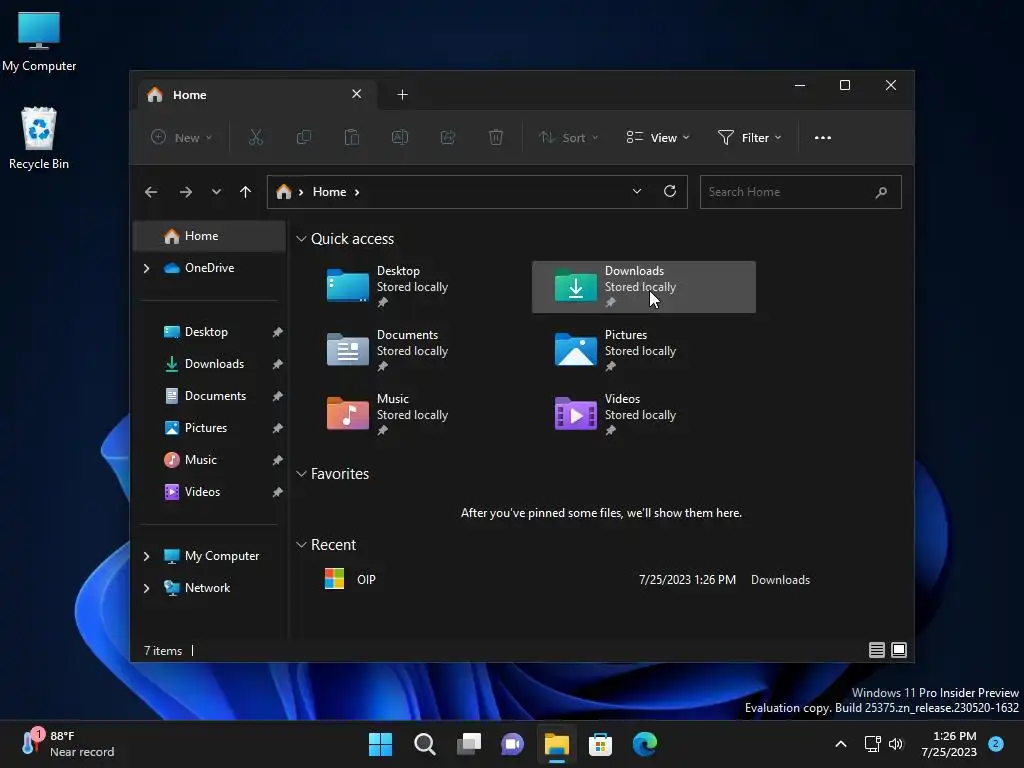Click Home breadcrumb in address bar
Screen dimensions: 1024x768
point(329,192)
